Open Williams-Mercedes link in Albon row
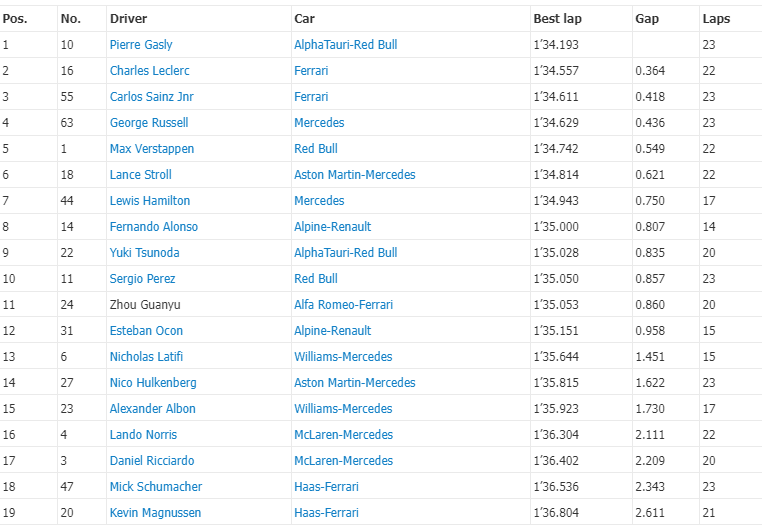762x528 pixels. point(343,409)
